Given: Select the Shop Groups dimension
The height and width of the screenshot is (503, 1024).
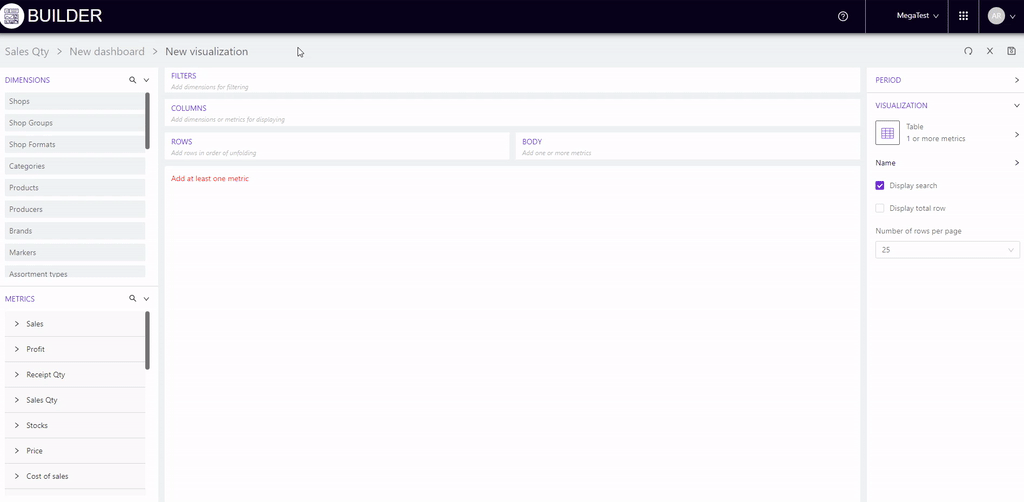Looking at the screenshot, I should click(74, 123).
